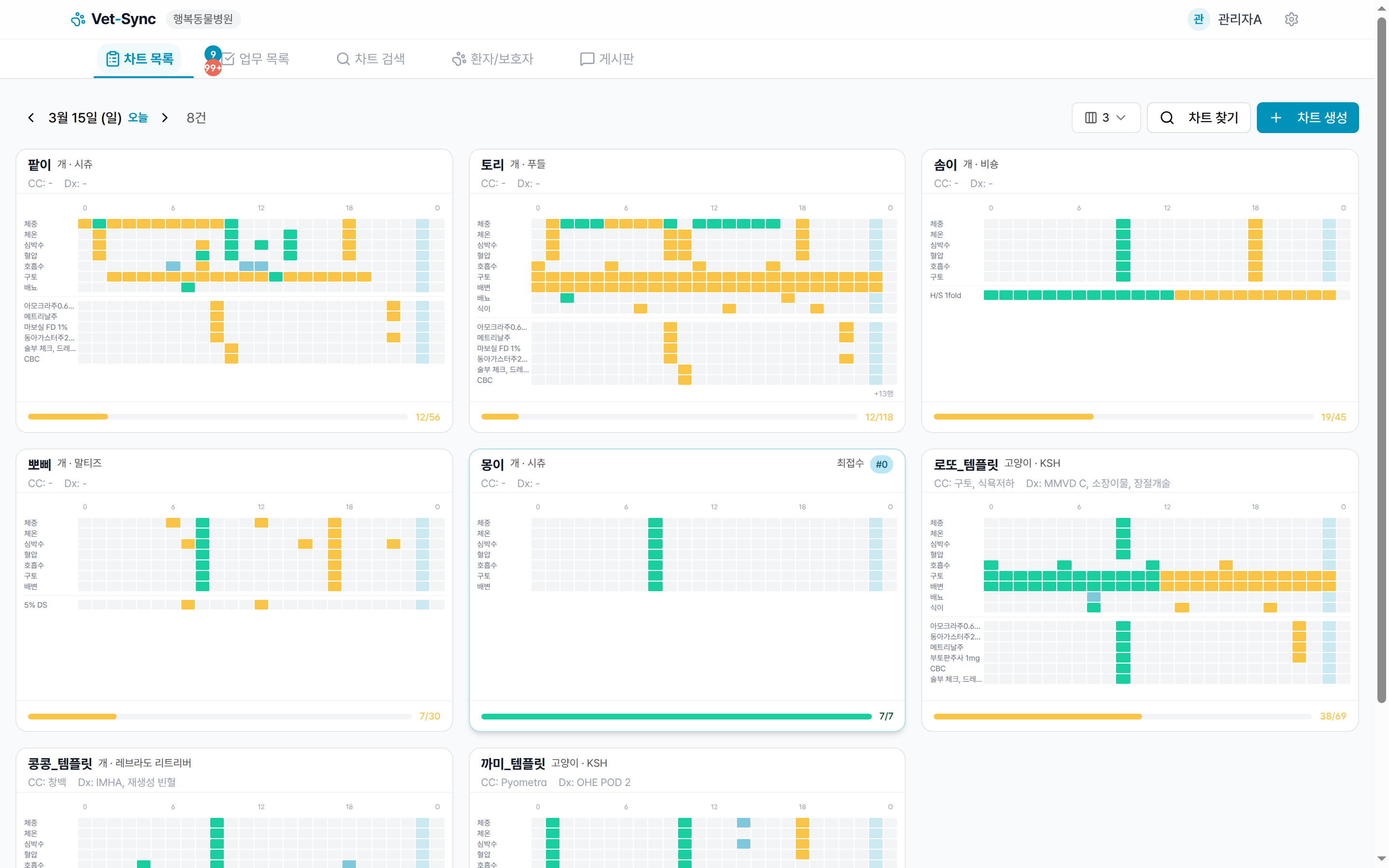Go to next day arrow
Screen dimensions: 1389x868
tap(165, 118)
